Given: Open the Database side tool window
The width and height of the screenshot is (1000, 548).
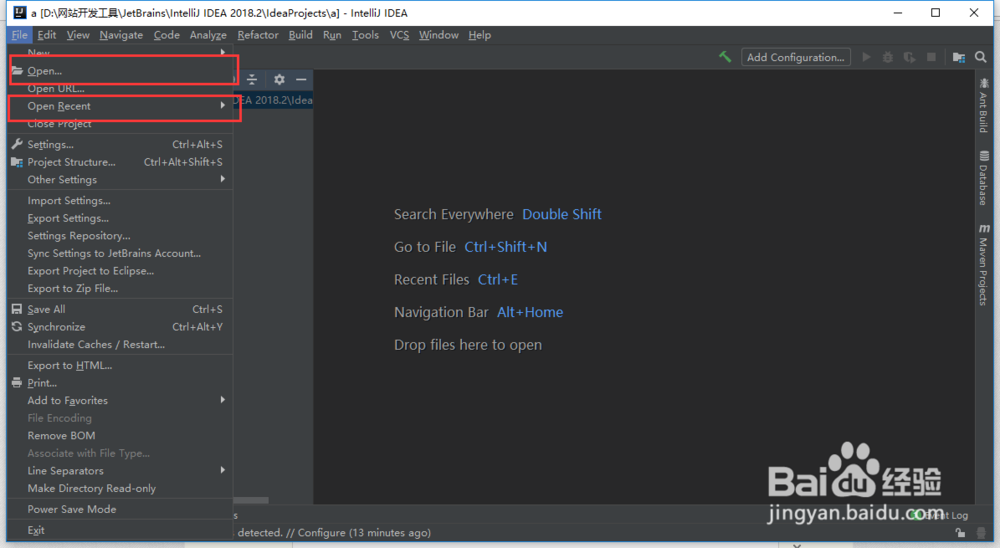Looking at the screenshot, I should pos(984,178).
